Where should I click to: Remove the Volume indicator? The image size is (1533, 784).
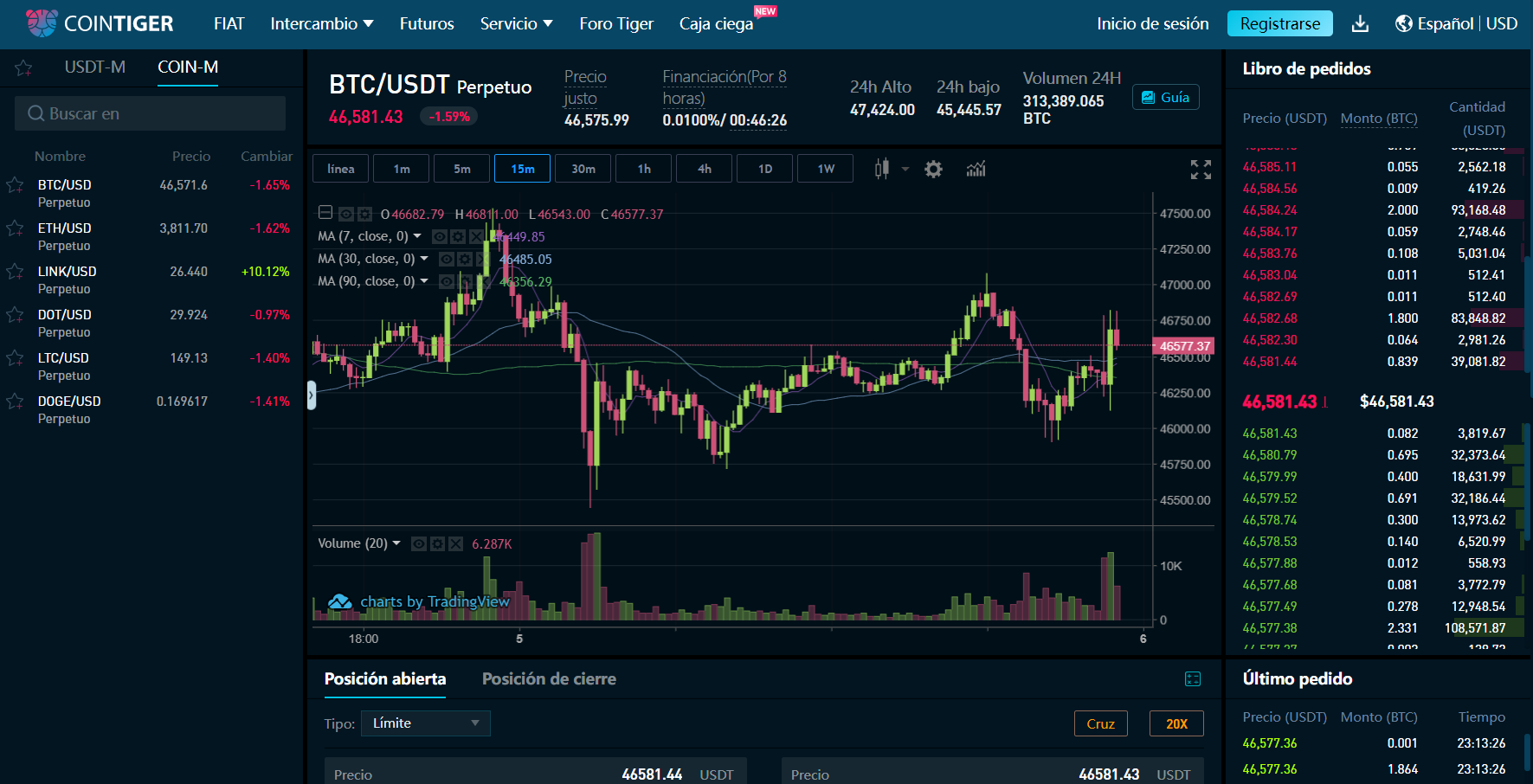455,543
